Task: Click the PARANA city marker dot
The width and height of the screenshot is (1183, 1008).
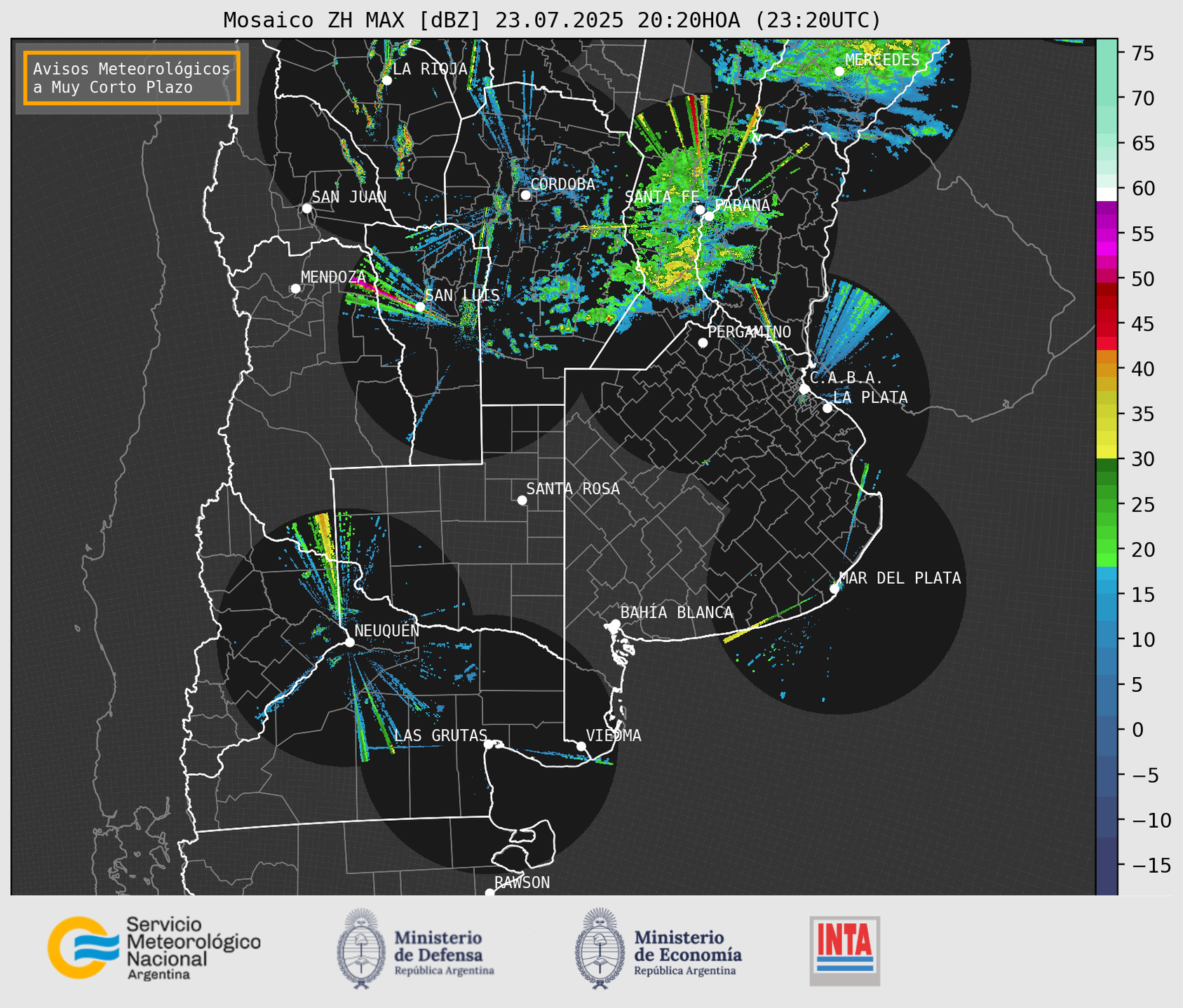Action: click(x=709, y=216)
